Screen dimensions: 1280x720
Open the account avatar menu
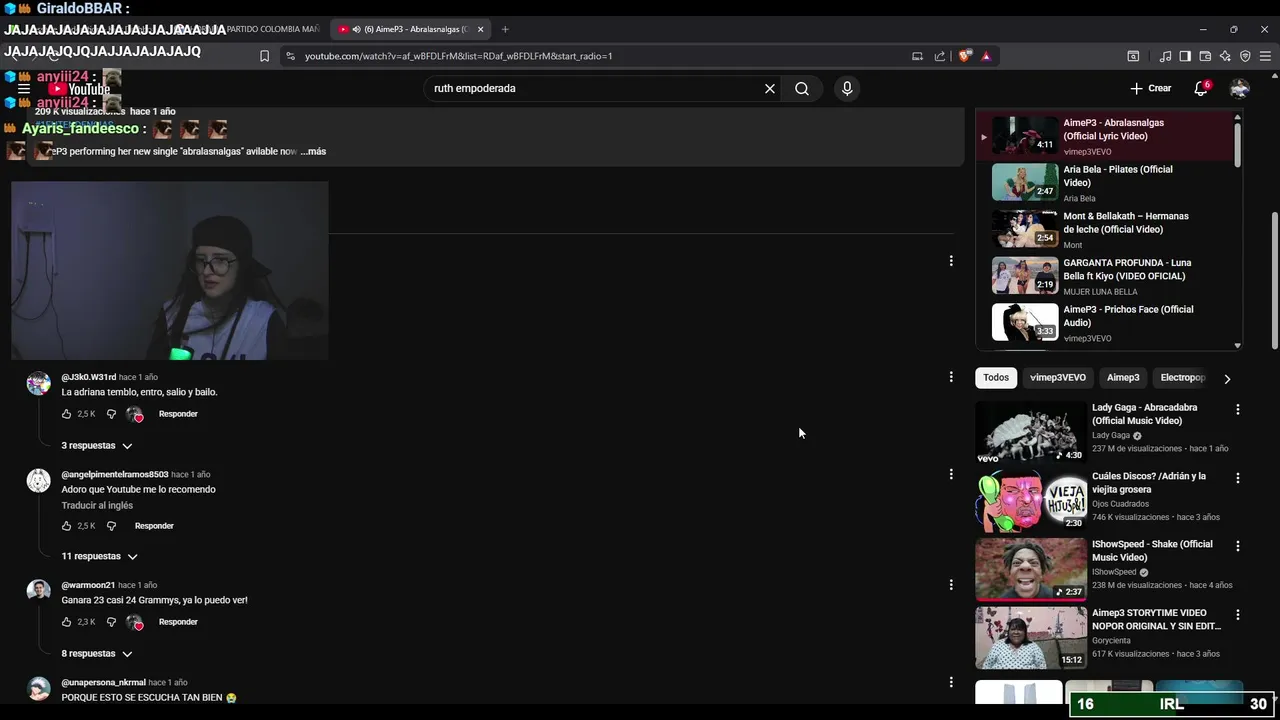tap(1239, 89)
